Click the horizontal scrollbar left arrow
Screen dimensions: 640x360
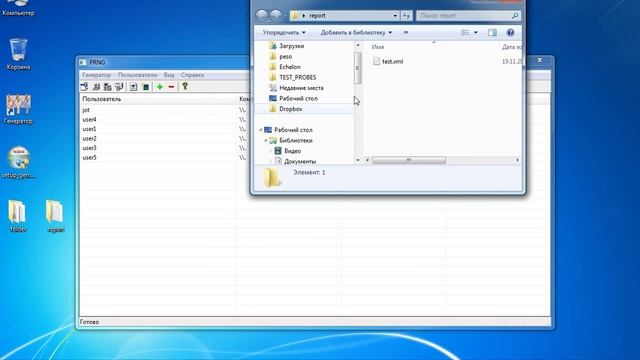[x=367, y=160]
